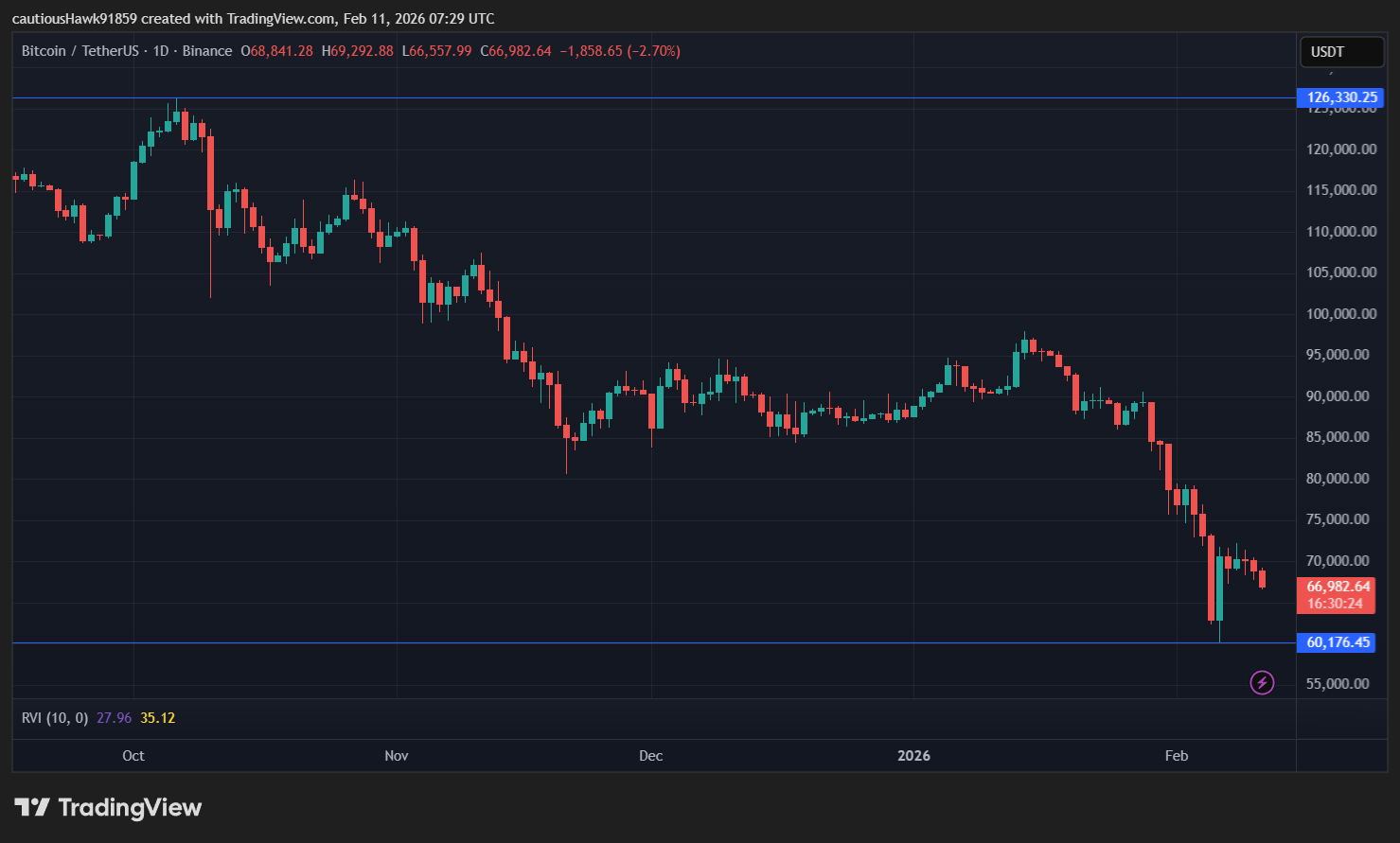Image resolution: width=1400 pixels, height=843 pixels.
Task: Click Feb on the time axis
Action: tap(1176, 755)
